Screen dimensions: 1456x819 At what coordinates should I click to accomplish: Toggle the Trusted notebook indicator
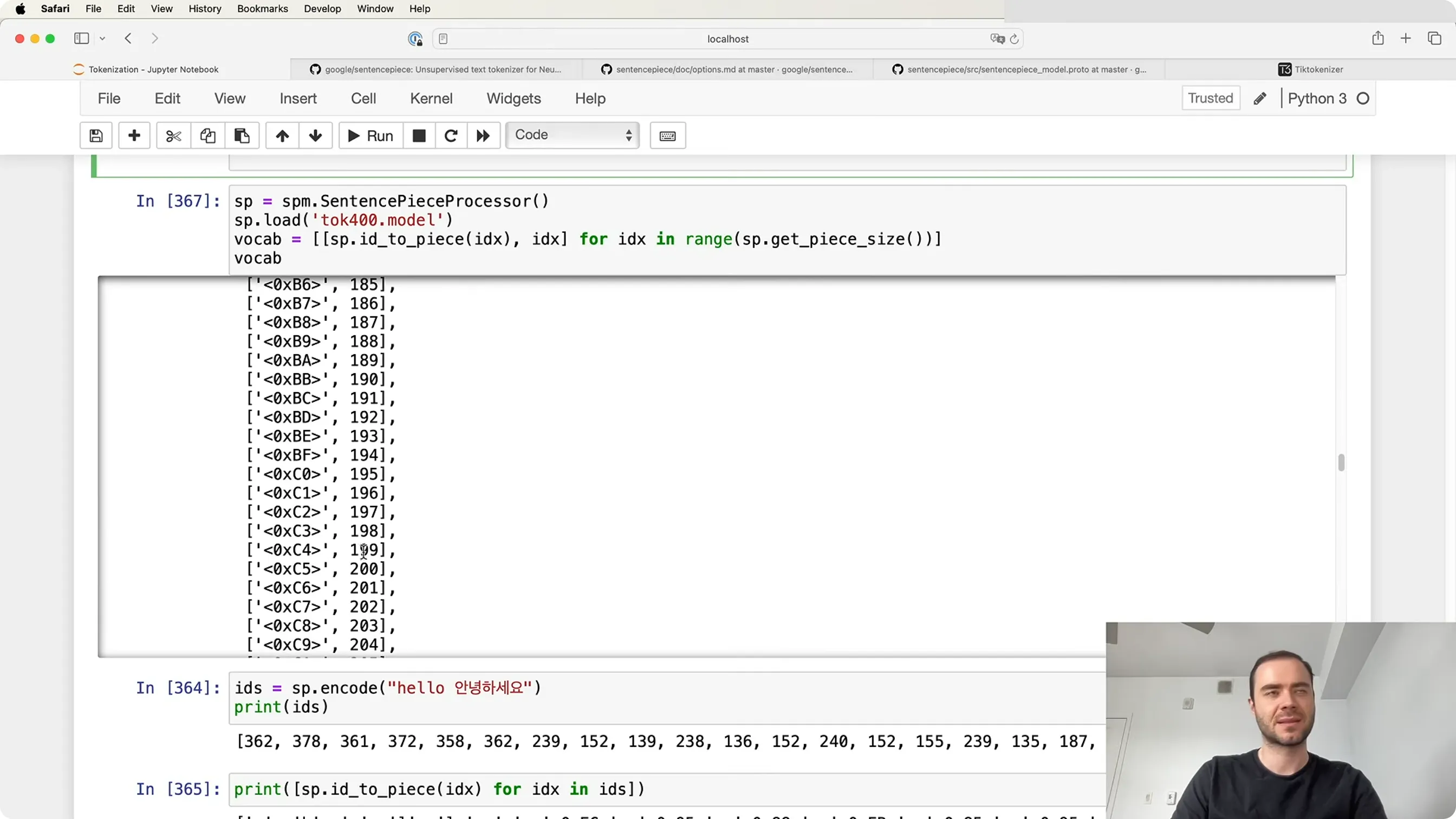pos(1211,99)
